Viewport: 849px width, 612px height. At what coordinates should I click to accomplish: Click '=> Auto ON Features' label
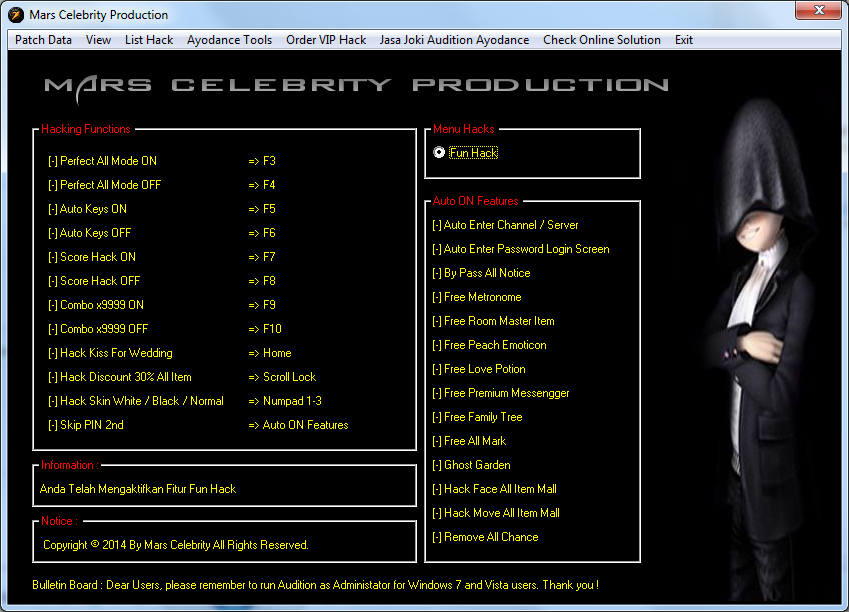point(298,425)
